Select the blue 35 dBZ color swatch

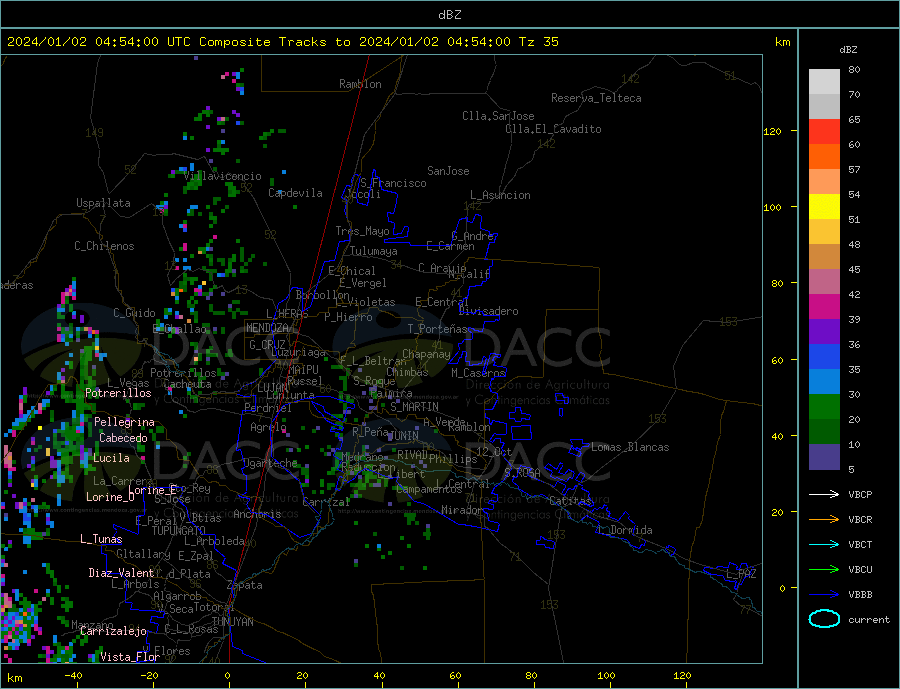tap(824, 357)
